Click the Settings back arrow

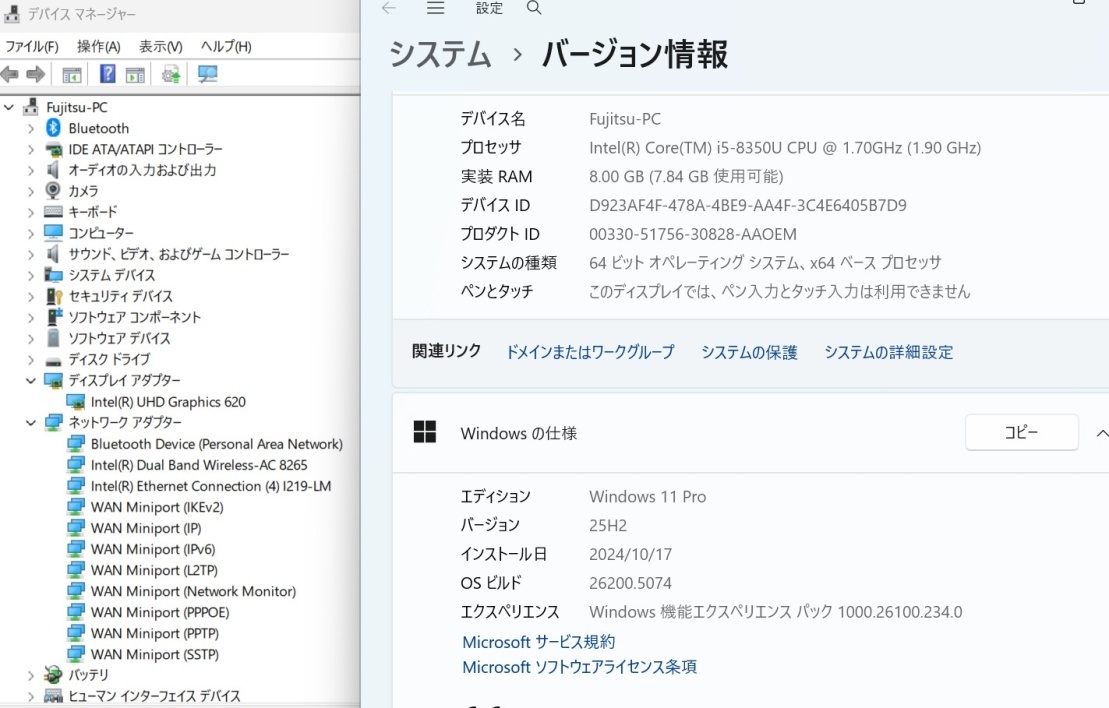click(x=389, y=8)
